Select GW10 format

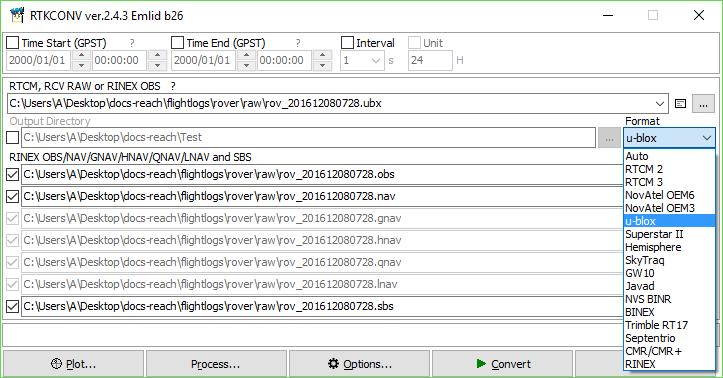click(669, 273)
